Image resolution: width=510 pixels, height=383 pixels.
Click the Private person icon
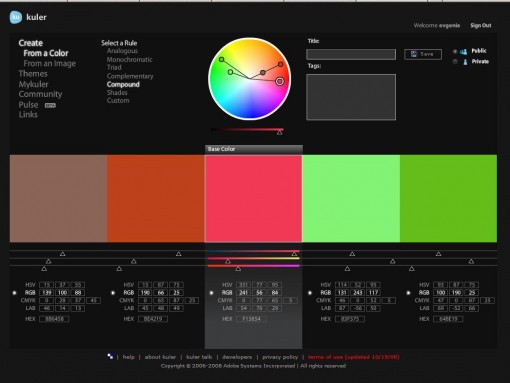465,62
